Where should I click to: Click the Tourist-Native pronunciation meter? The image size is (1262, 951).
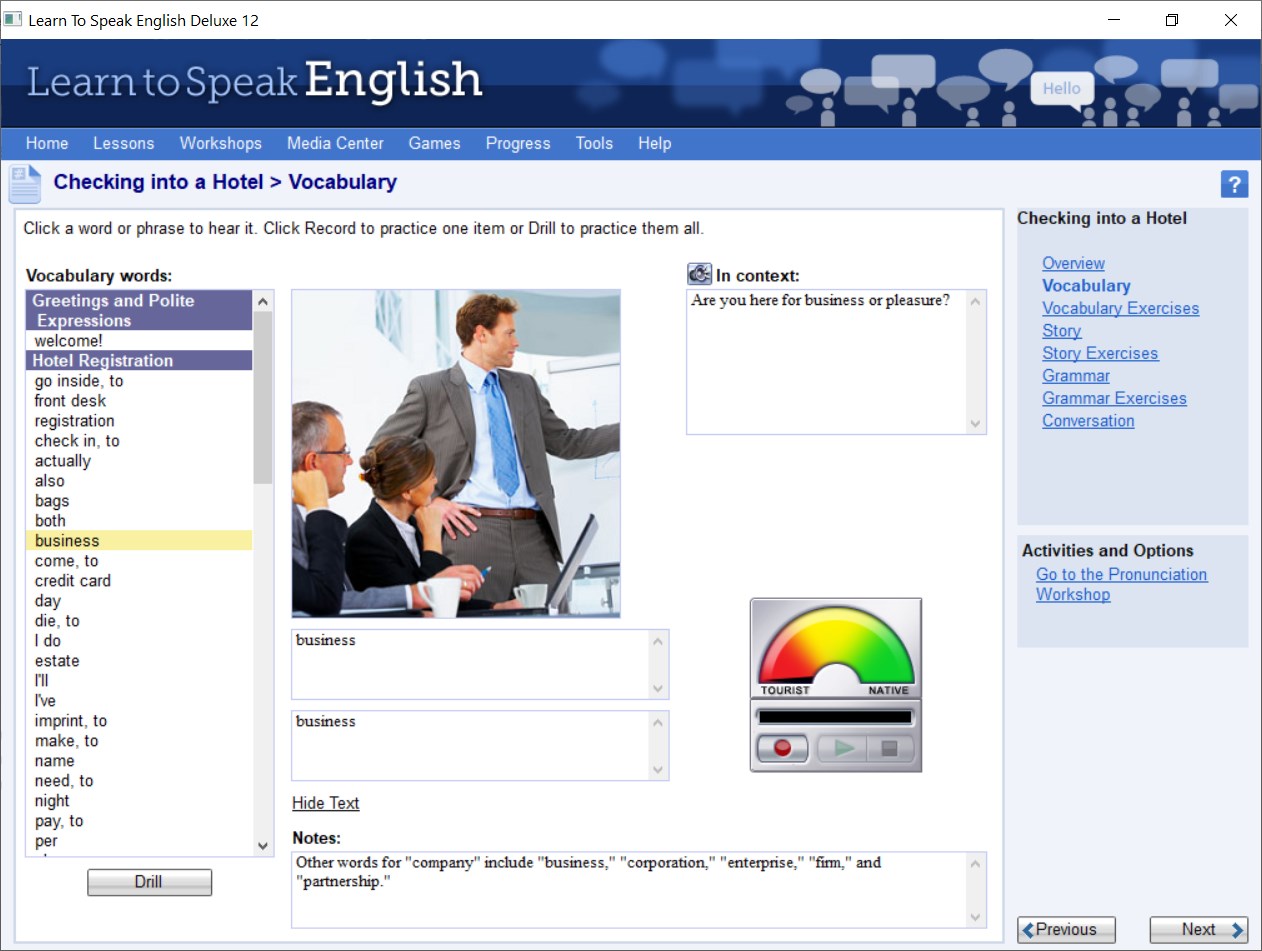(x=835, y=645)
